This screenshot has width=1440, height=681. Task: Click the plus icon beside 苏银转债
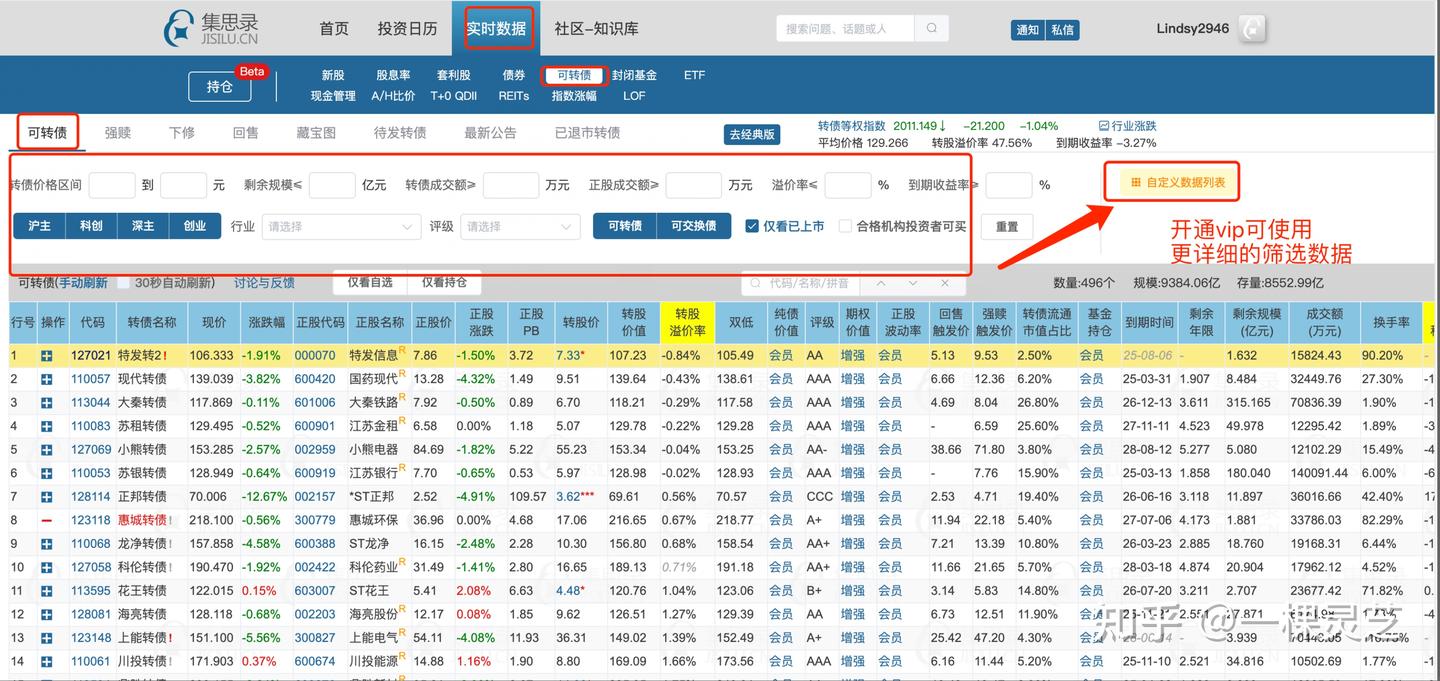coord(47,473)
